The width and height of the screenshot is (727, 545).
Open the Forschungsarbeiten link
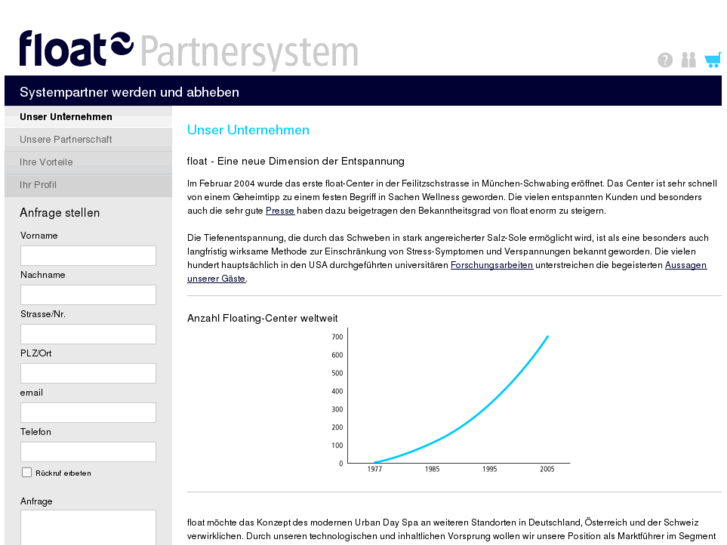[x=491, y=265]
